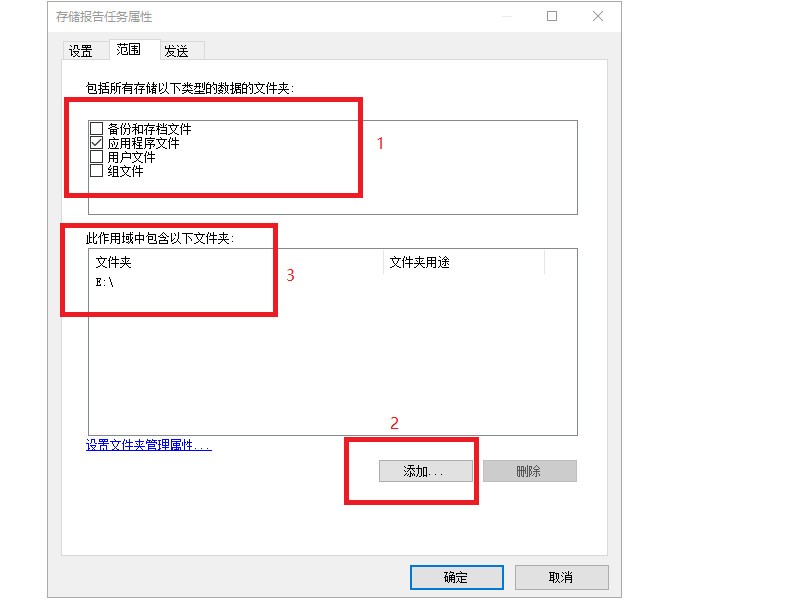Viewport: 800px width, 600px height.
Task: Confirm with the 确定 button
Action: pyautogui.click(x=457, y=577)
